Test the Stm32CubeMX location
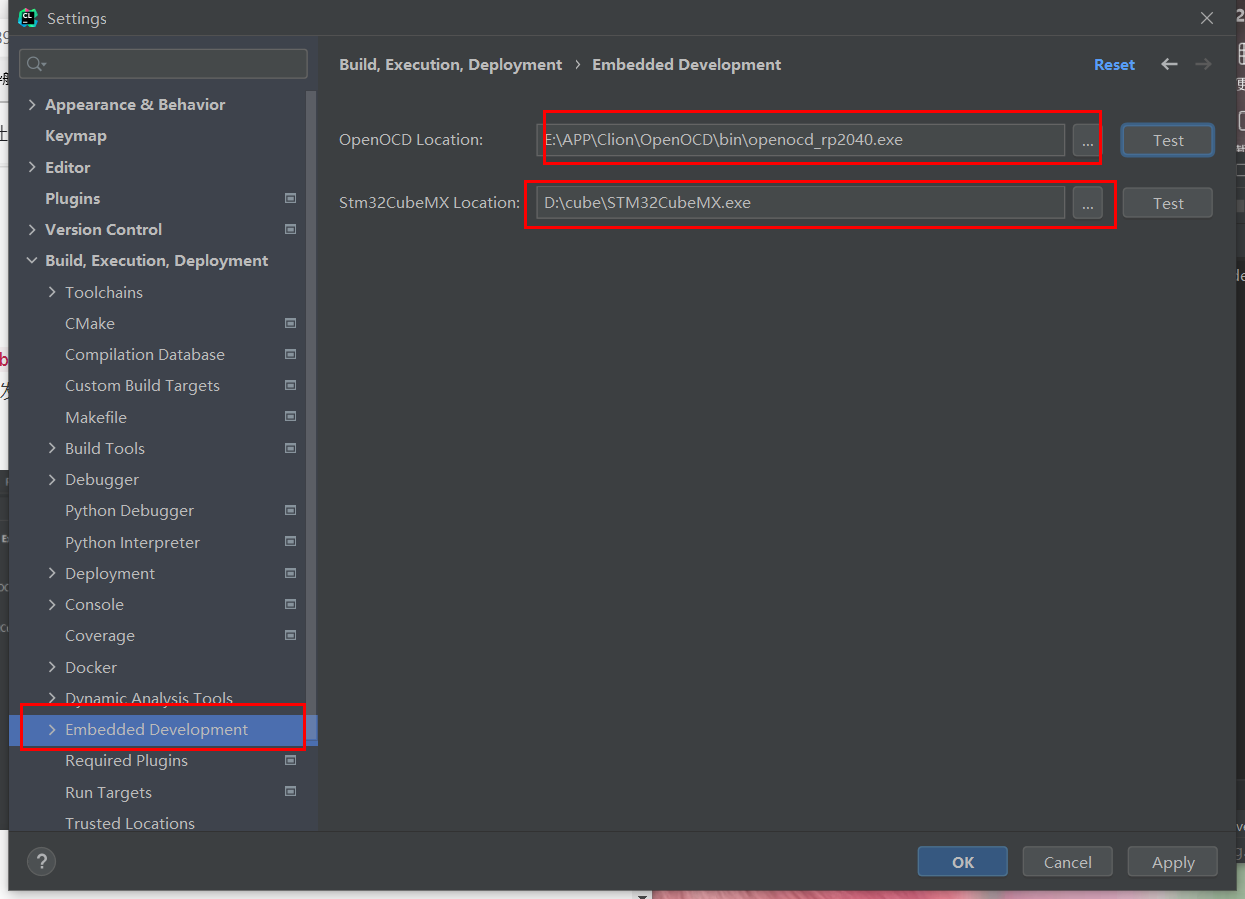Viewport: 1245px width, 899px height. coord(1168,203)
